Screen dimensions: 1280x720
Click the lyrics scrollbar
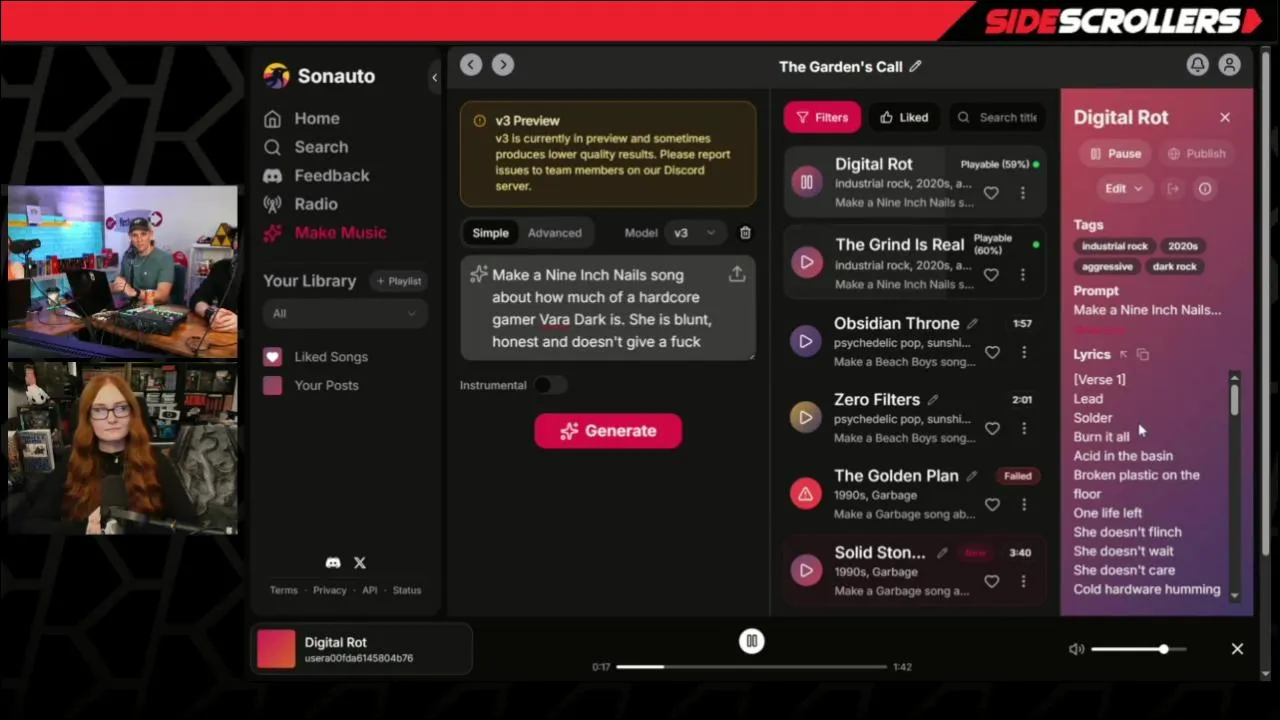(1234, 486)
